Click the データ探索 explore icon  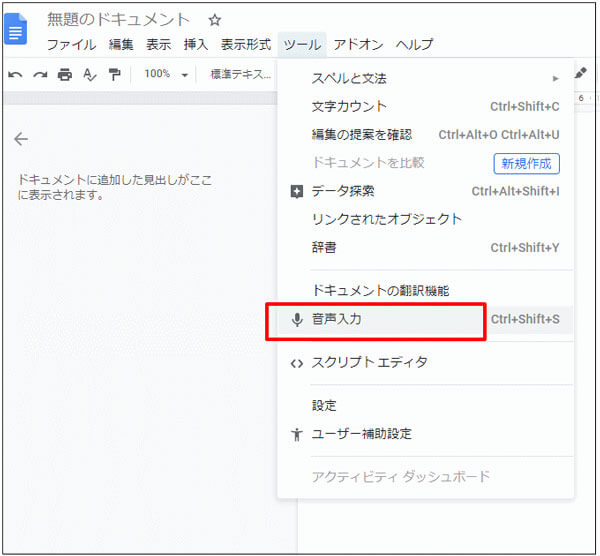(x=297, y=191)
